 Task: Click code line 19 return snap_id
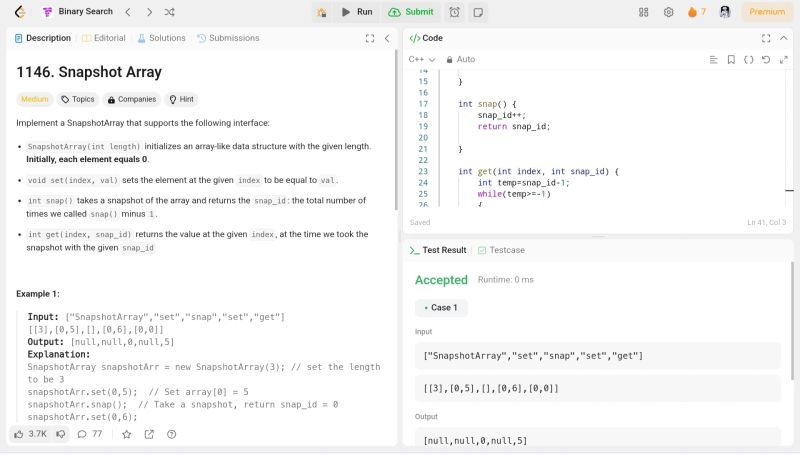click(514, 127)
